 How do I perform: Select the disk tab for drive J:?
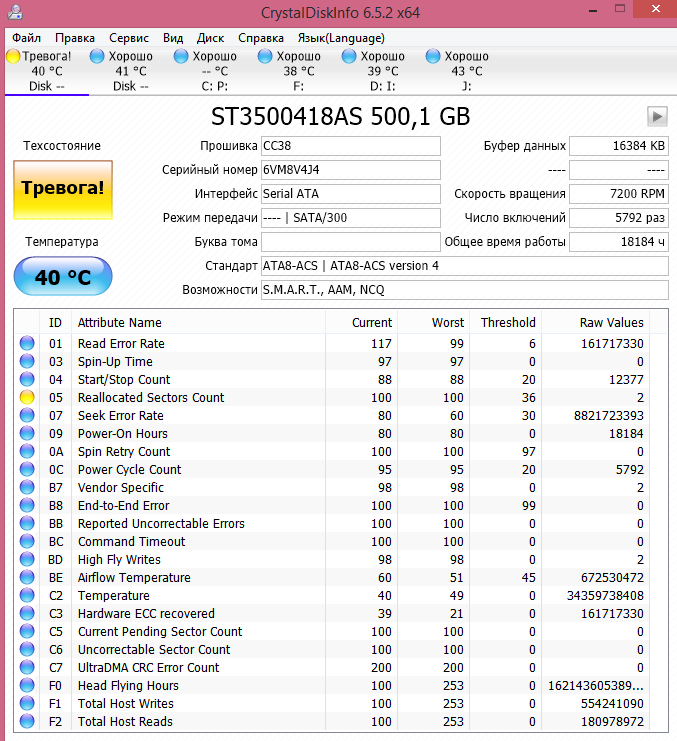pyautogui.click(x=467, y=71)
